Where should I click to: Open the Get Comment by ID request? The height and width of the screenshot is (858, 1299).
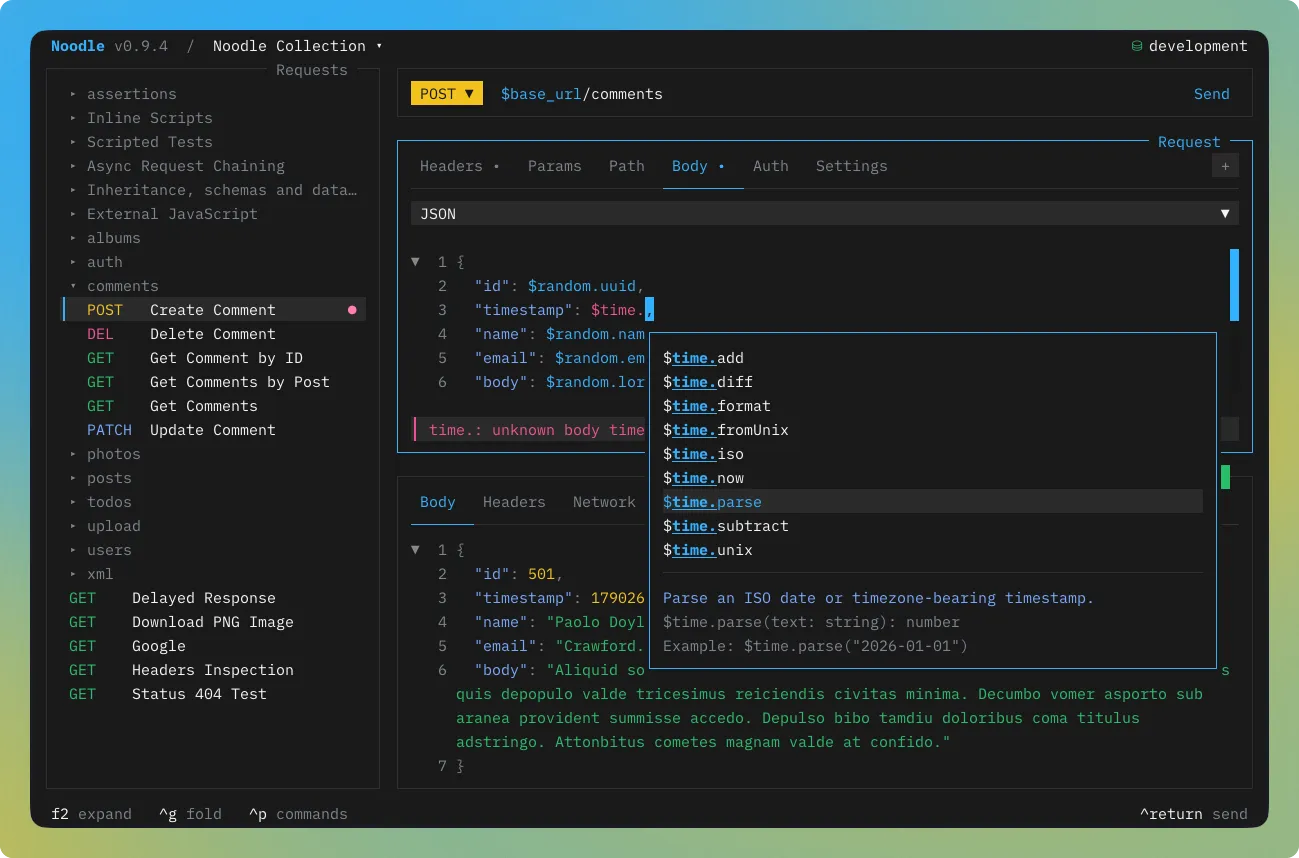coord(214,358)
